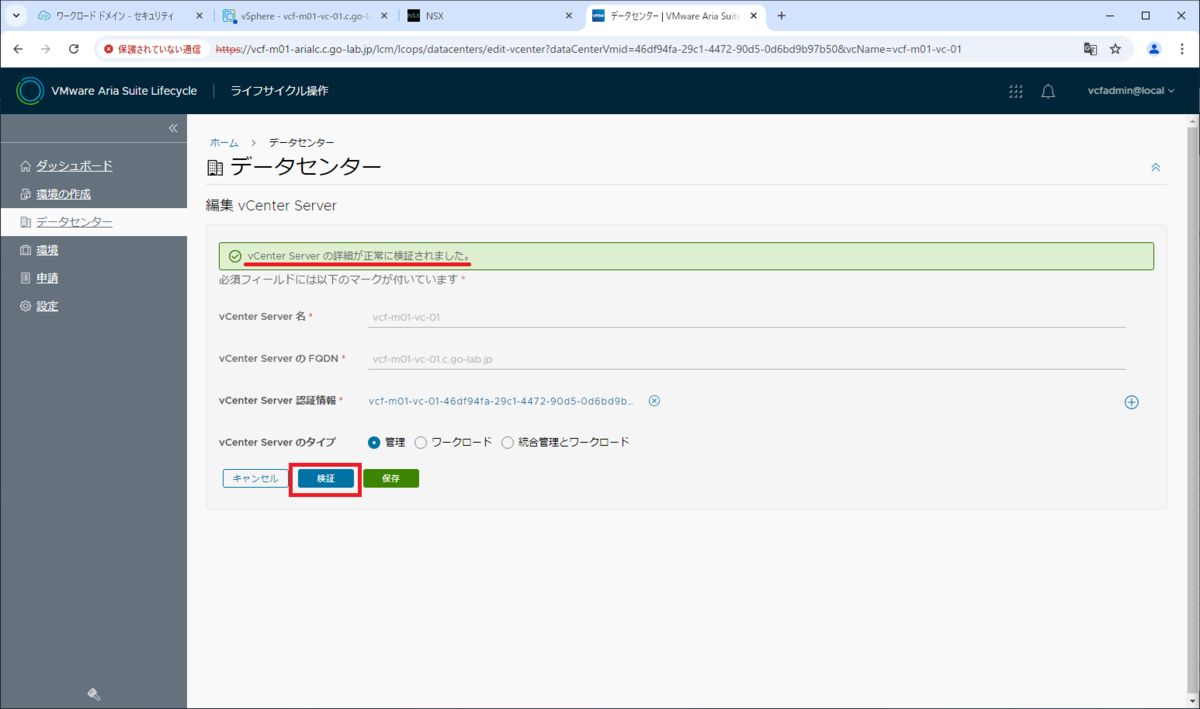Close the ワークロード ドメイン browser tab
Image resolution: width=1200 pixels, height=709 pixels.
[198, 16]
